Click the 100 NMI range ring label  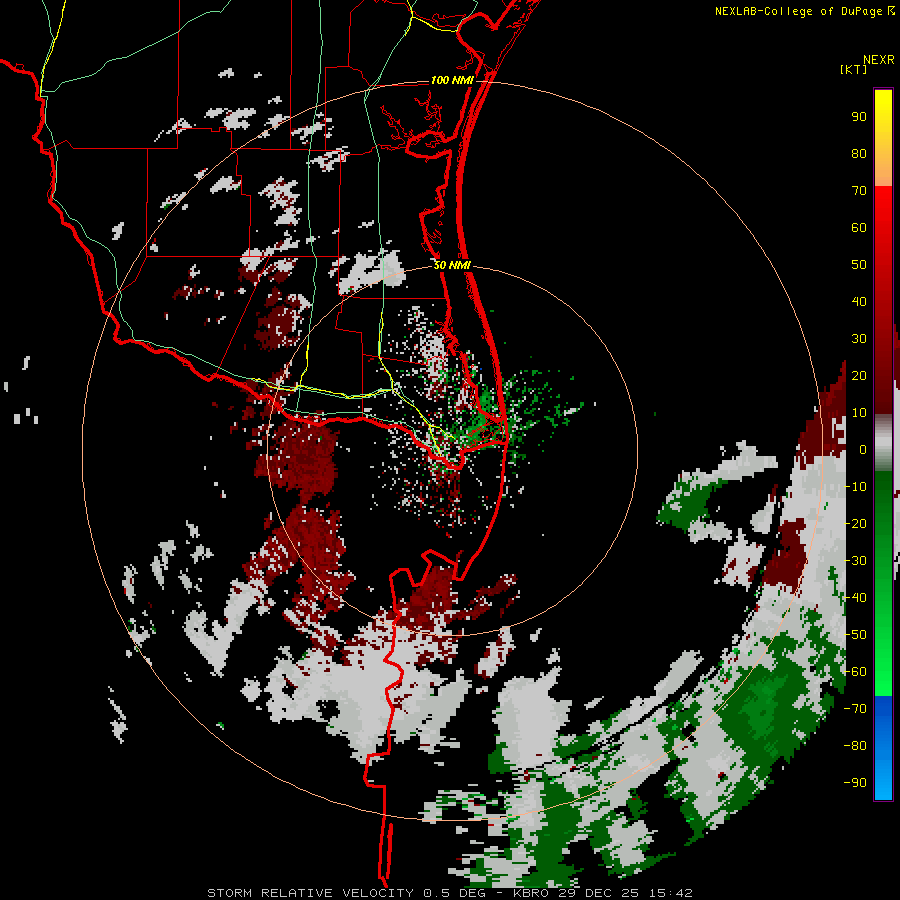[x=452, y=80]
